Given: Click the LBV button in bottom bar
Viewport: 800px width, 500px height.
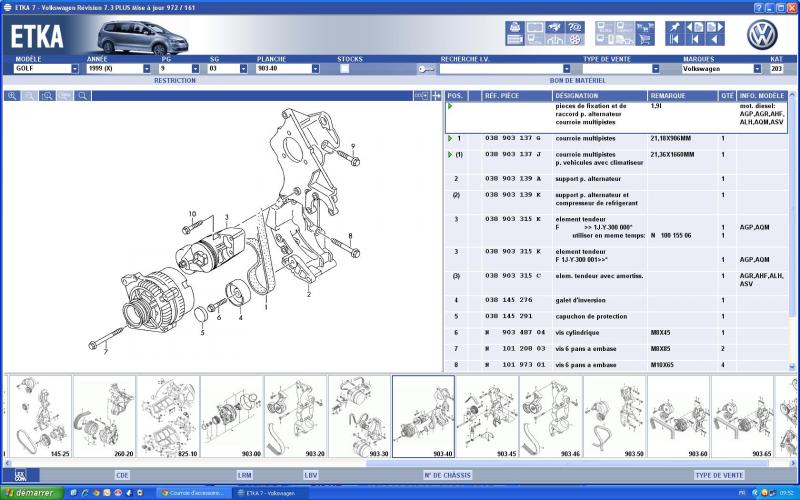Looking at the screenshot, I should pos(311,475).
